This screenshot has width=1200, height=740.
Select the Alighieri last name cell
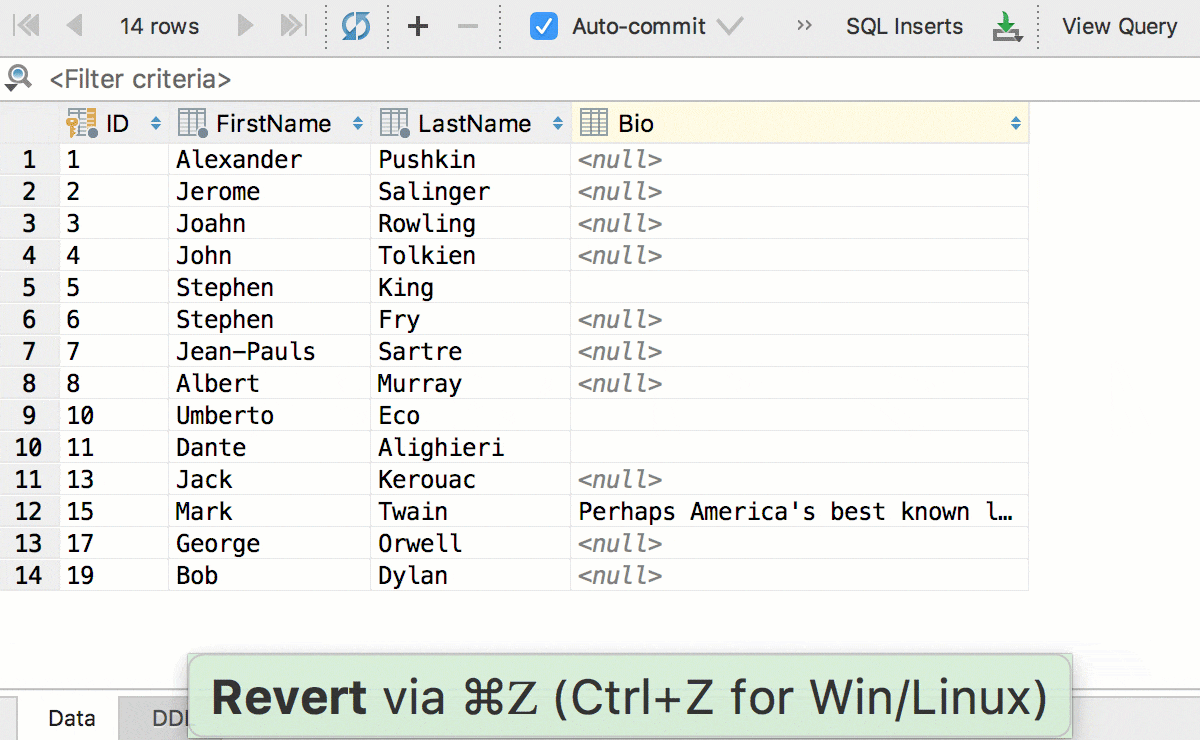471,448
